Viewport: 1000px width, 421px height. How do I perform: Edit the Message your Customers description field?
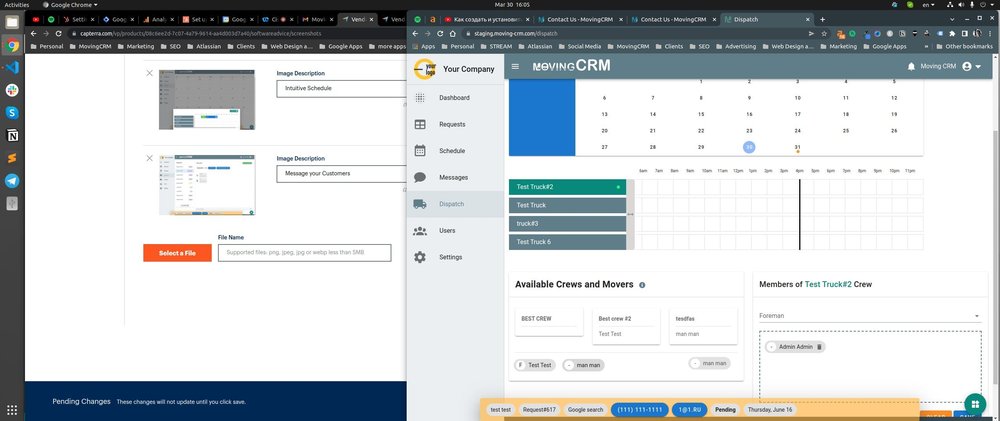(x=341, y=174)
